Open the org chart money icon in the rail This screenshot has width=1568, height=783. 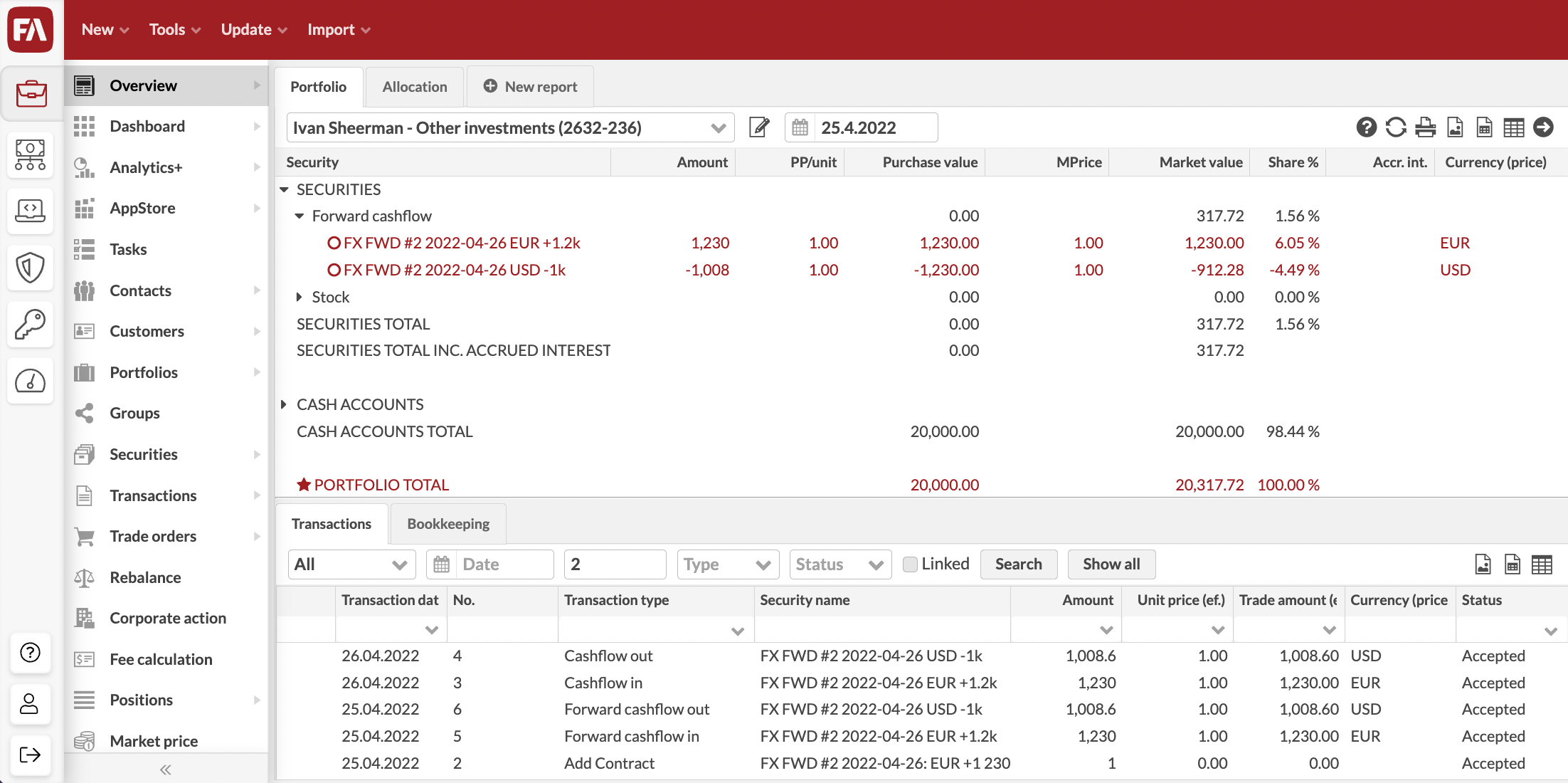(31, 154)
